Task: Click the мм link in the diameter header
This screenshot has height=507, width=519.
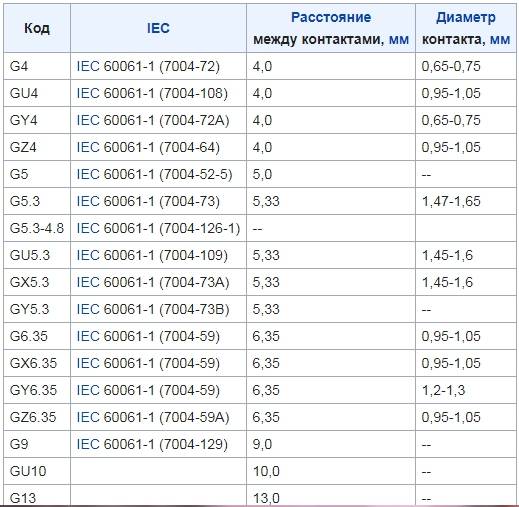Action: pos(500,40)
